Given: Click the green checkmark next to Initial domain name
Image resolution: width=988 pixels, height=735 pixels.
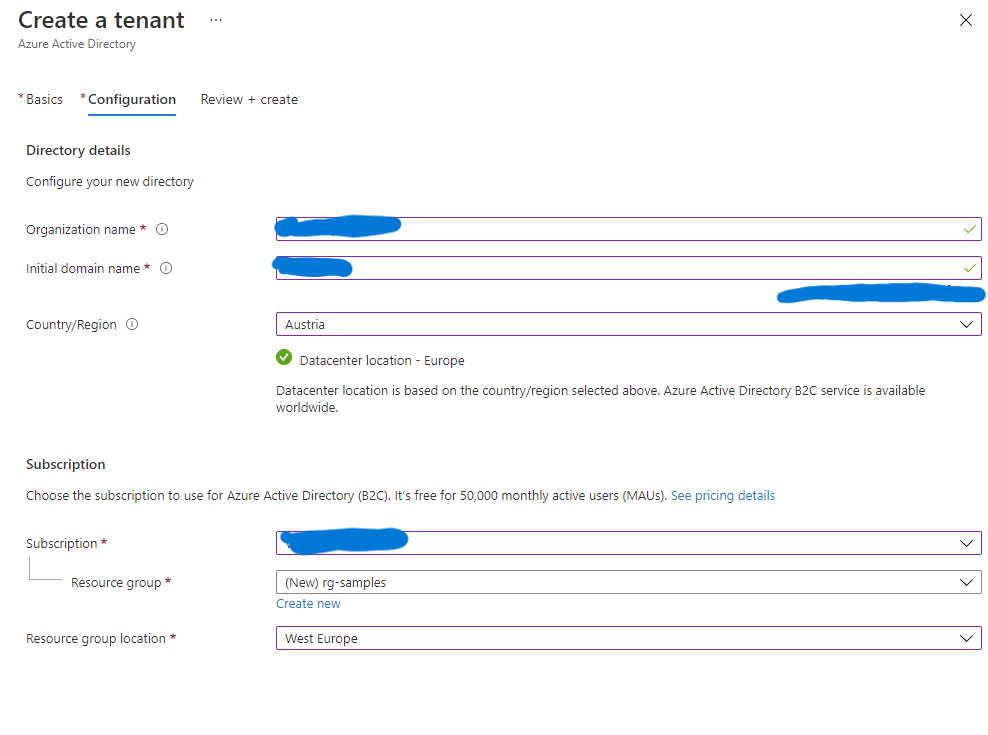Looking at the screenshot, I should point(968,268).
